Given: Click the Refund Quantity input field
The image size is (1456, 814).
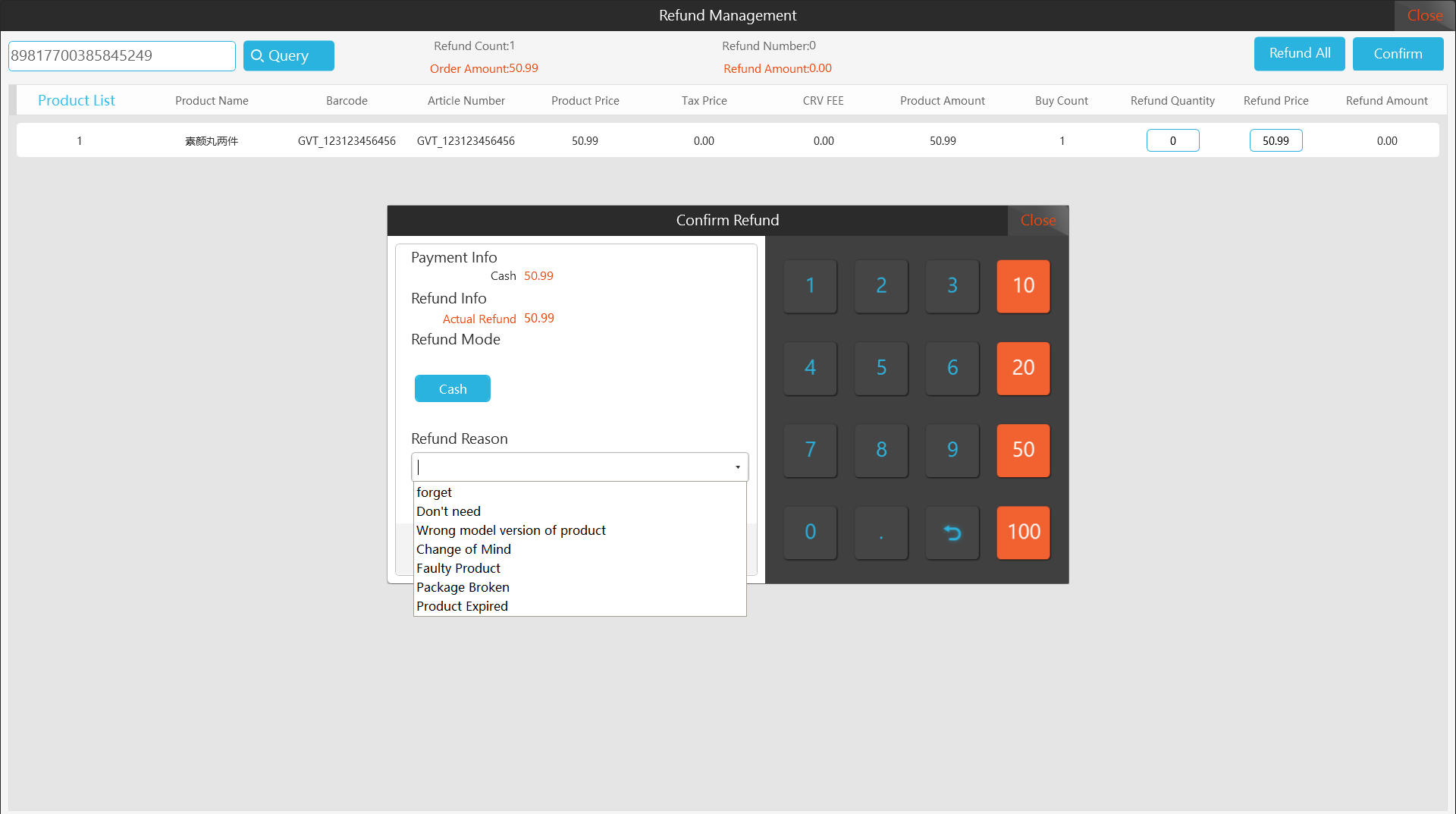Looking at the screenshot, I should (1172, 140).
